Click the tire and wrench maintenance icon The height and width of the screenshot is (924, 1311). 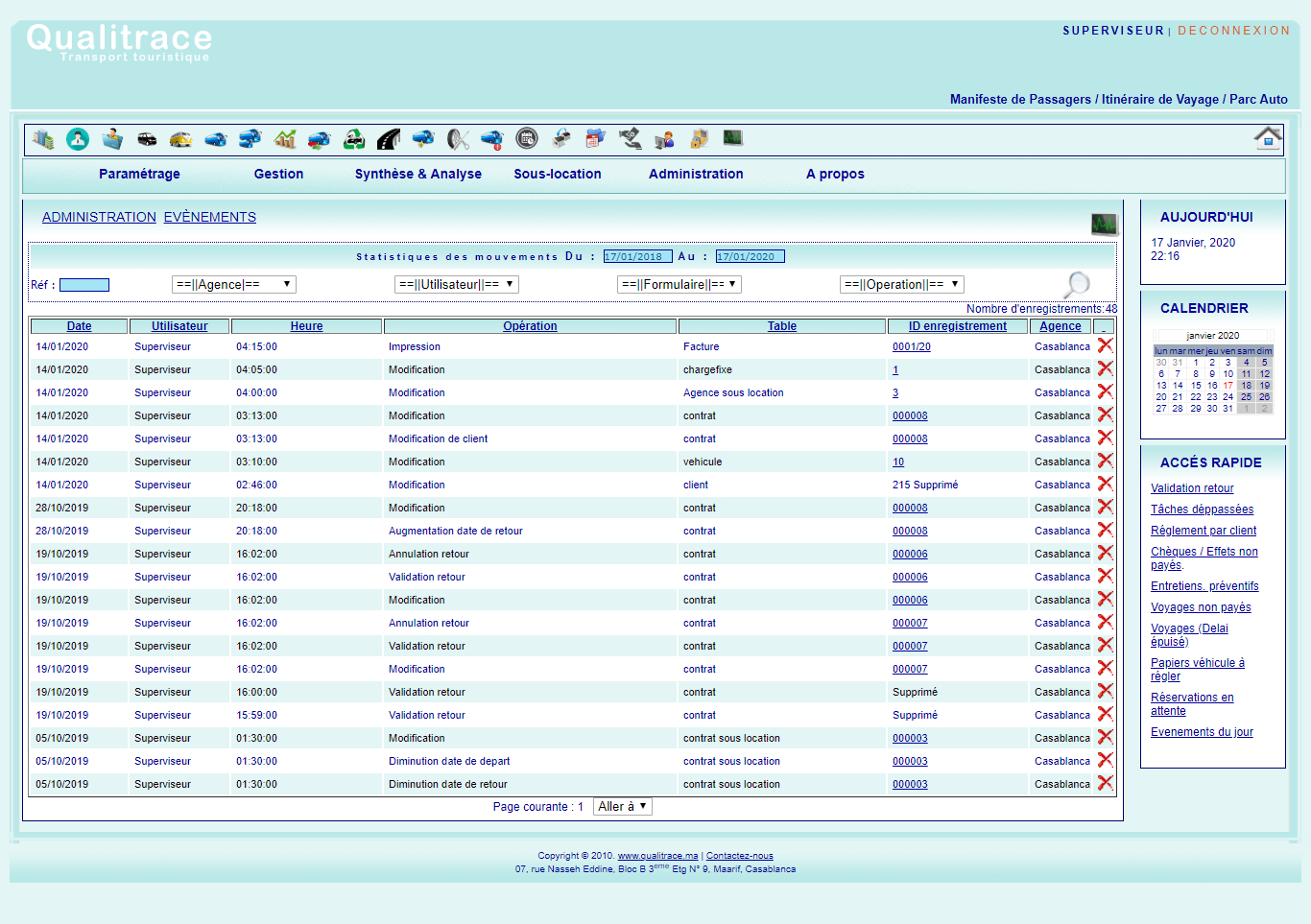pos(458,139)
